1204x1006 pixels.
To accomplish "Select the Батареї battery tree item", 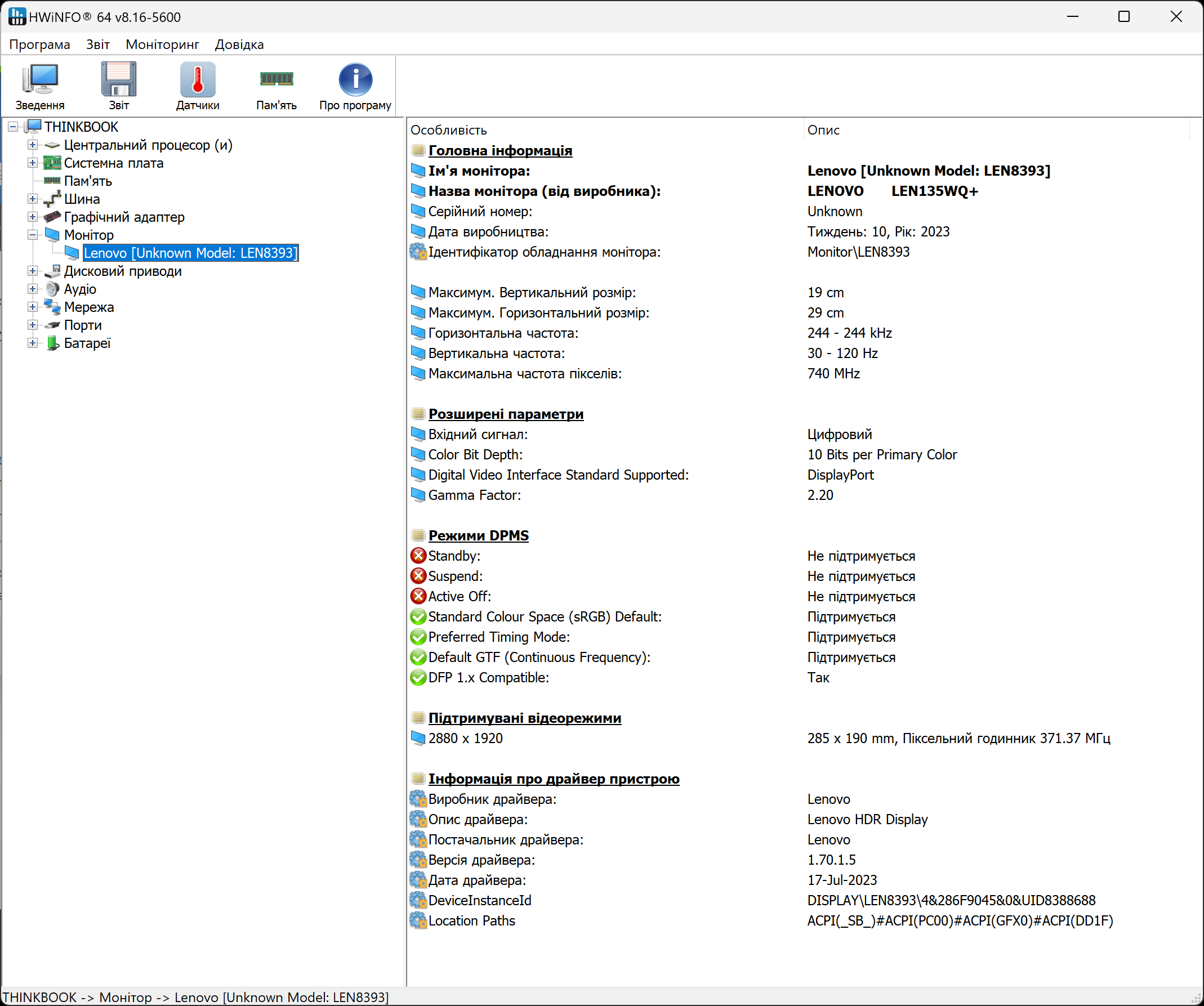I will tap(87, 343).
